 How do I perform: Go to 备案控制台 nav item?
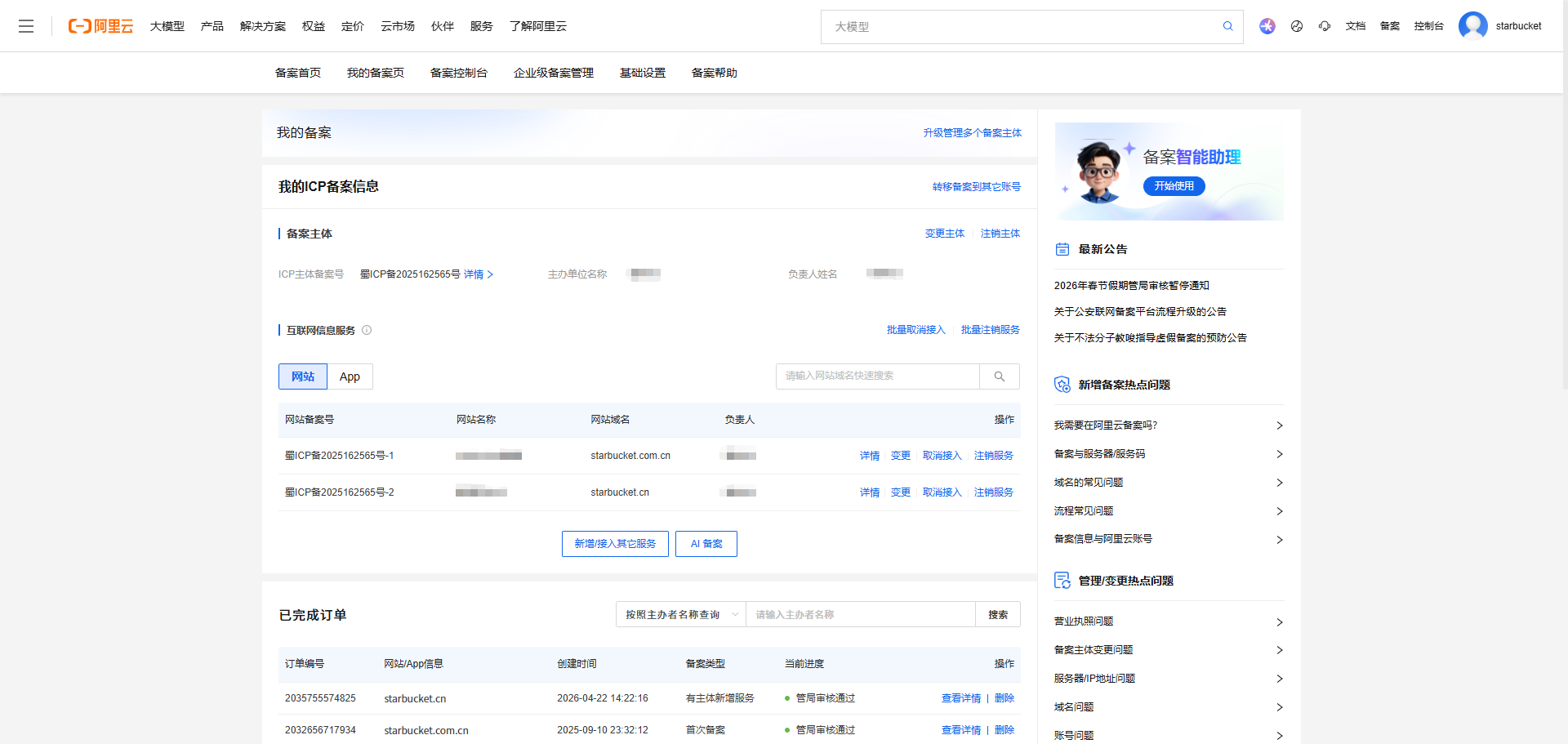(459, 73)
